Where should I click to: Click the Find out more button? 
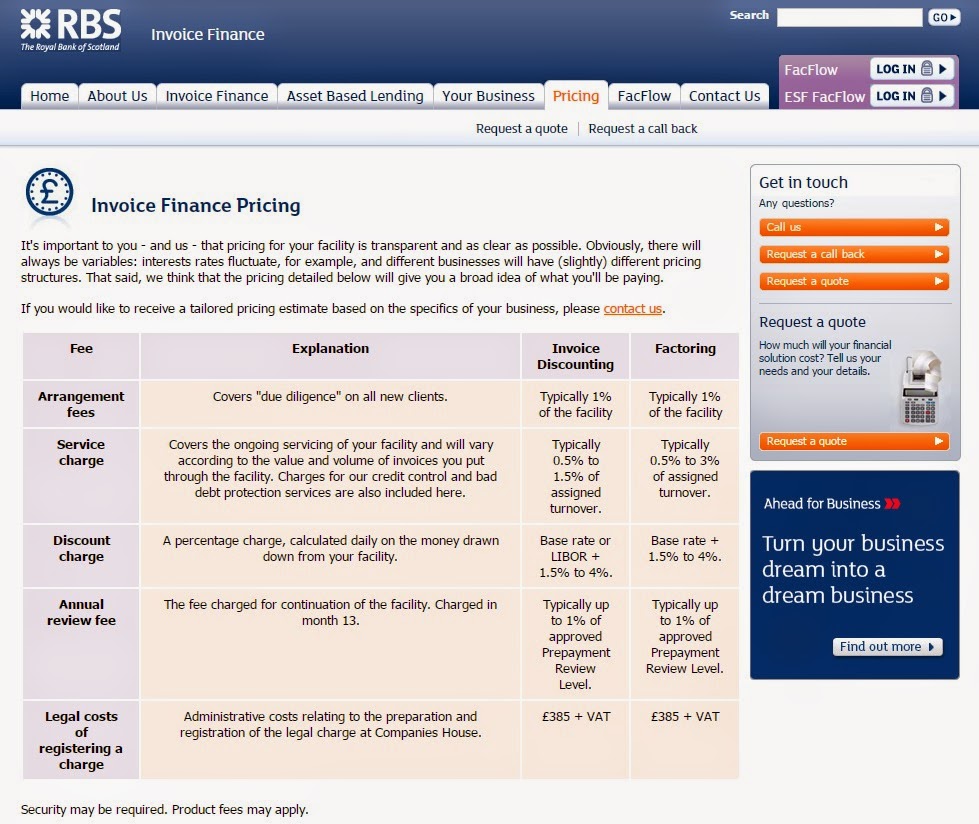pyautogui.click(x=887, y=647)
